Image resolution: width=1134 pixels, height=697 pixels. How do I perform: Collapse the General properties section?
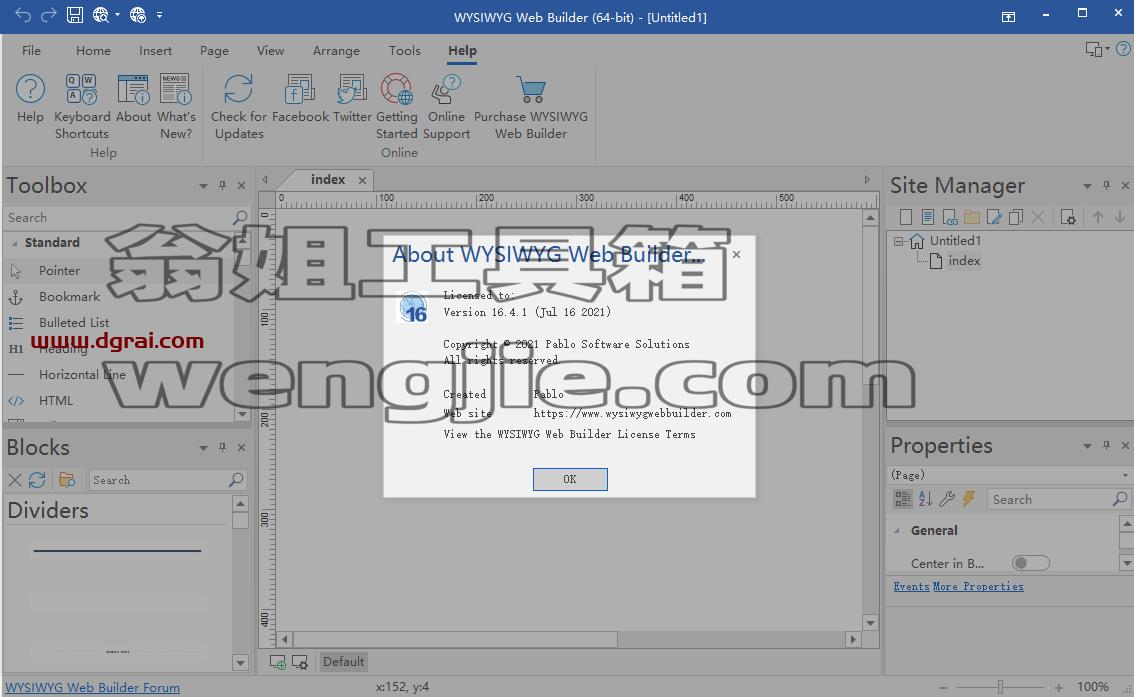tap(897, 531)
